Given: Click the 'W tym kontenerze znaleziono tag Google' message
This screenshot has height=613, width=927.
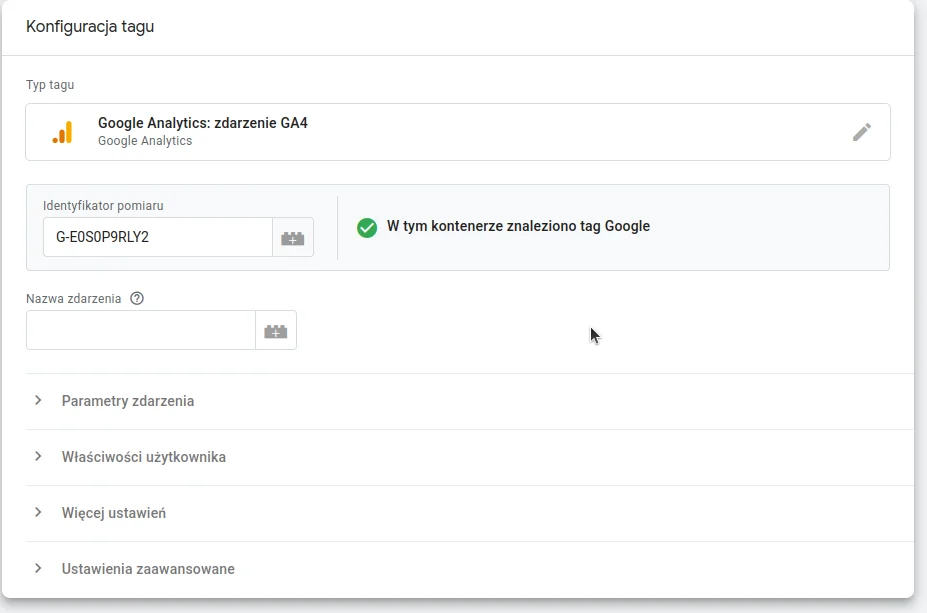Looking at the screenshot, I should 518,226.
